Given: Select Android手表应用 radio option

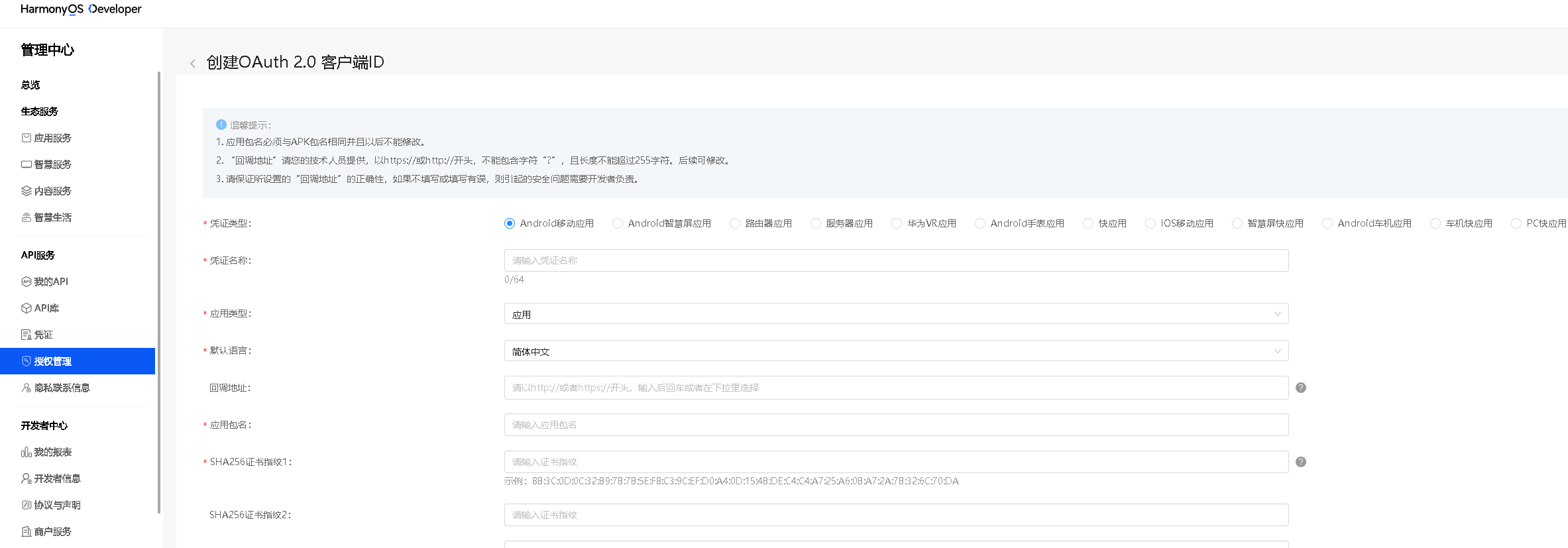Looking at the screenshot, I should pyautogui.click(x=980, y=223).
